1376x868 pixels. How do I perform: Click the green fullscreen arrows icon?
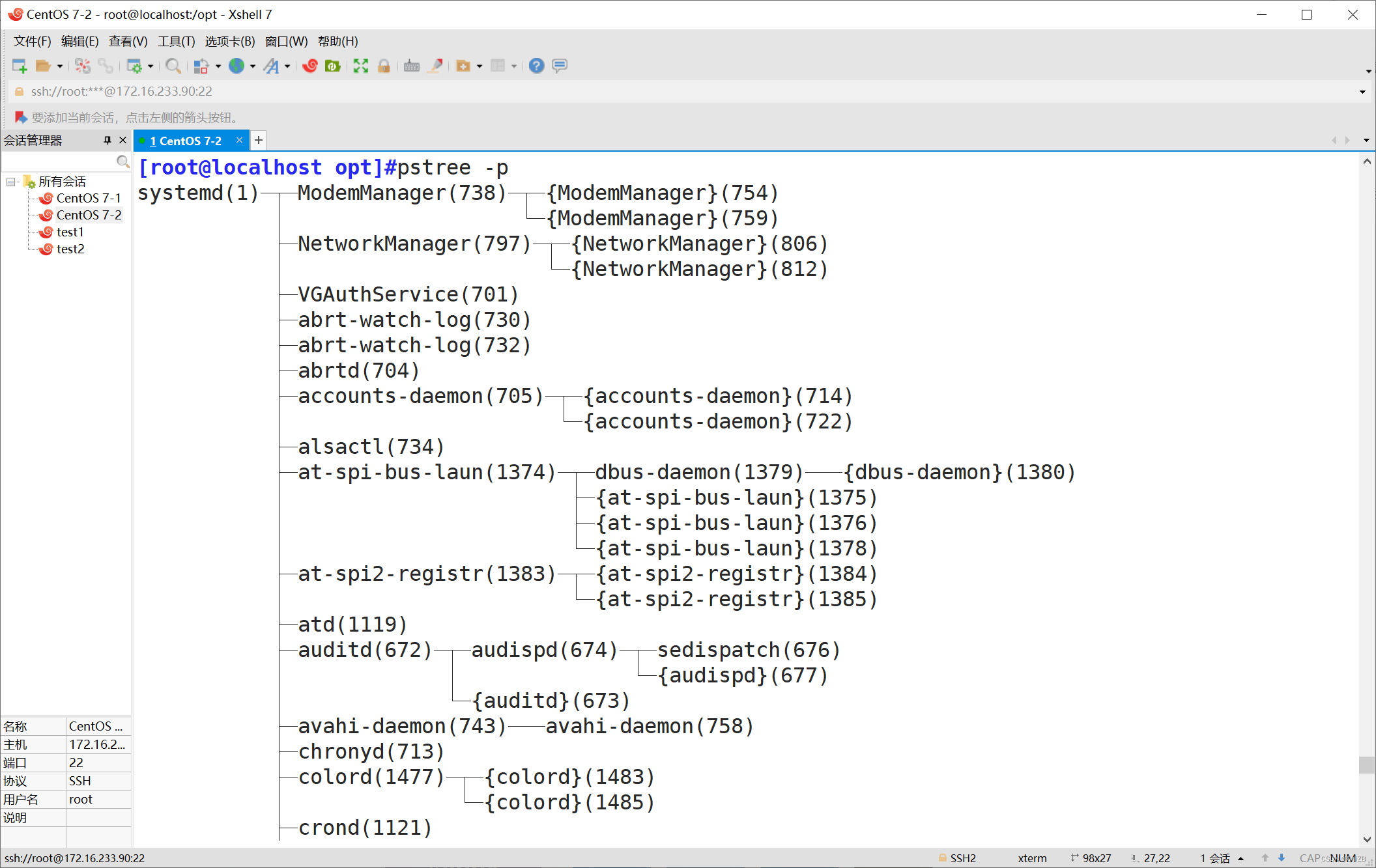(x=360, y=66)
